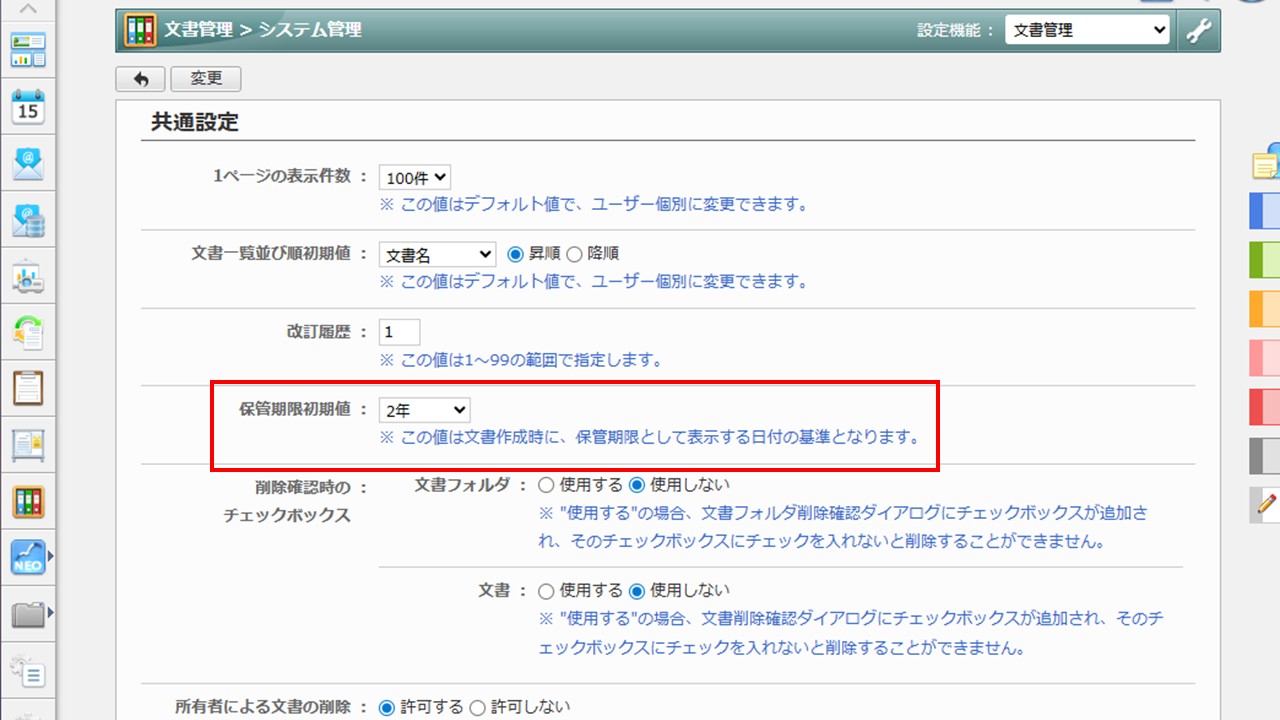Click the clipboard icon in sidebar
The image size is (1280, 720).
(28, 387)
